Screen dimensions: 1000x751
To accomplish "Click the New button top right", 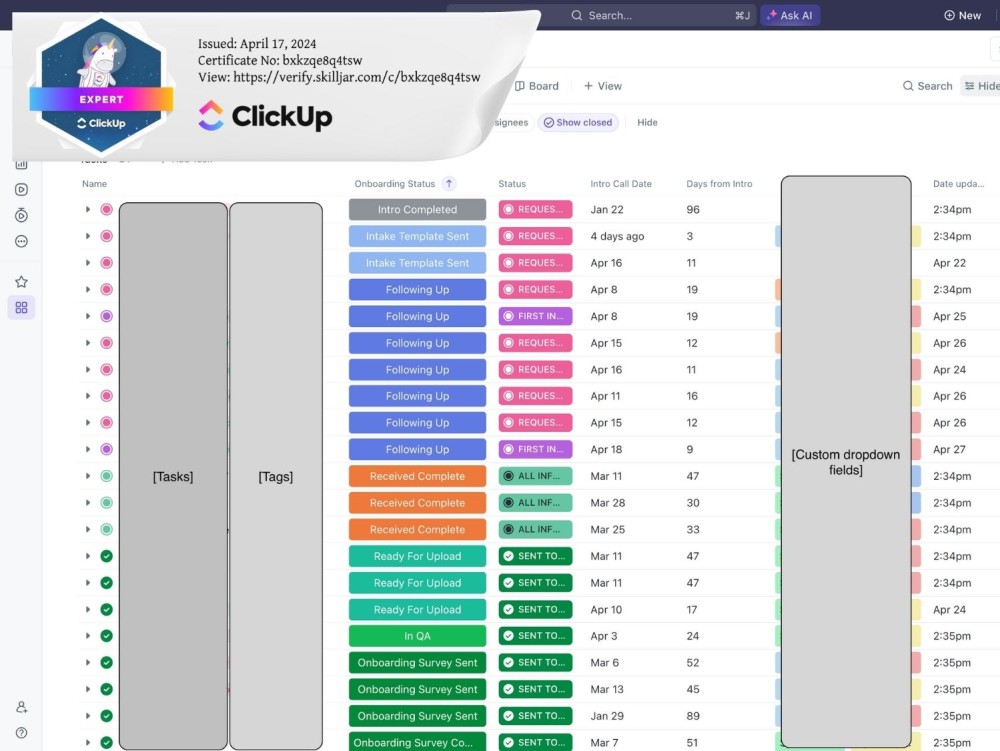I will click(962, 16).
